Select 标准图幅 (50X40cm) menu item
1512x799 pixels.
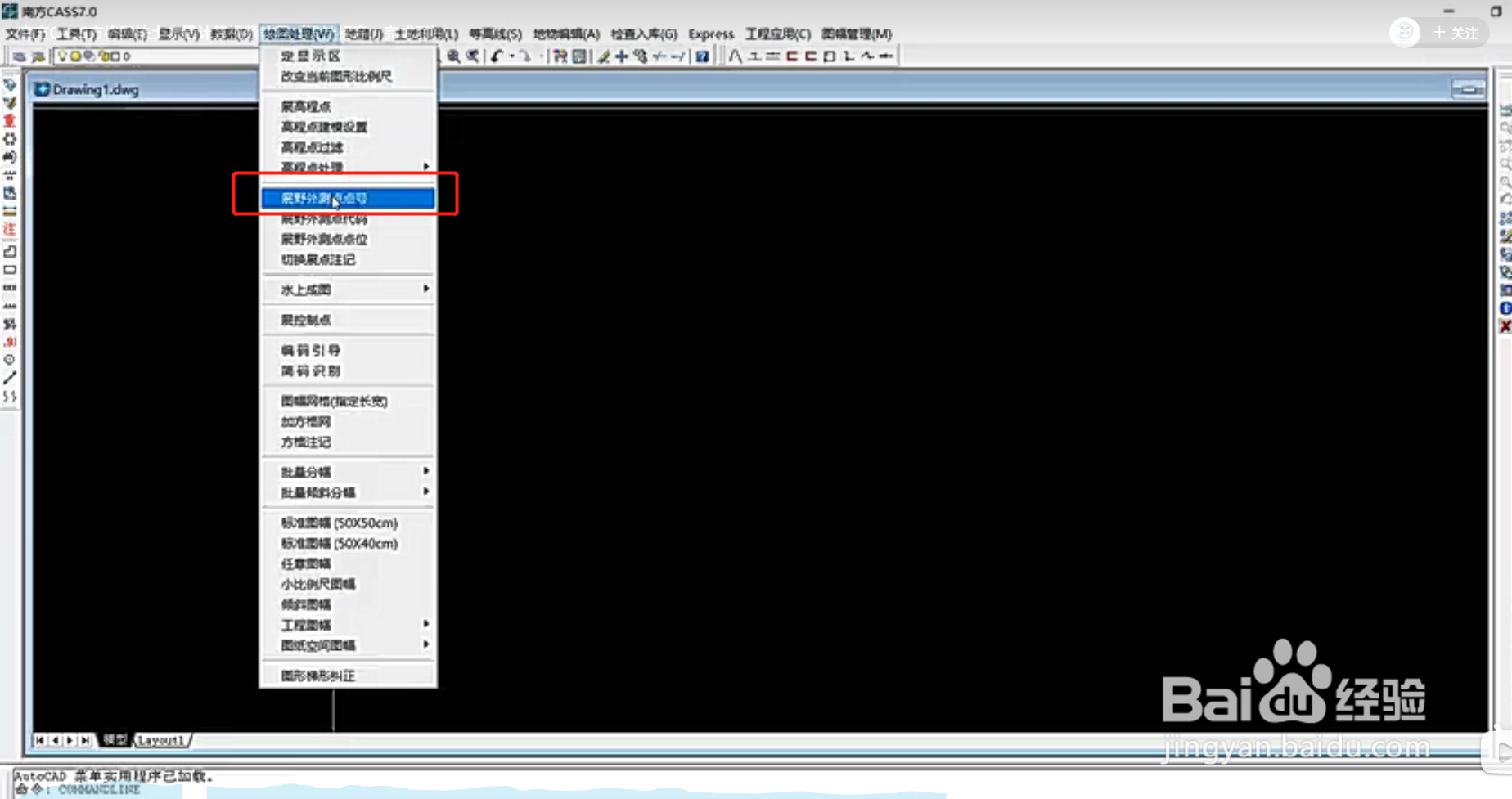(x=348, y=543)
